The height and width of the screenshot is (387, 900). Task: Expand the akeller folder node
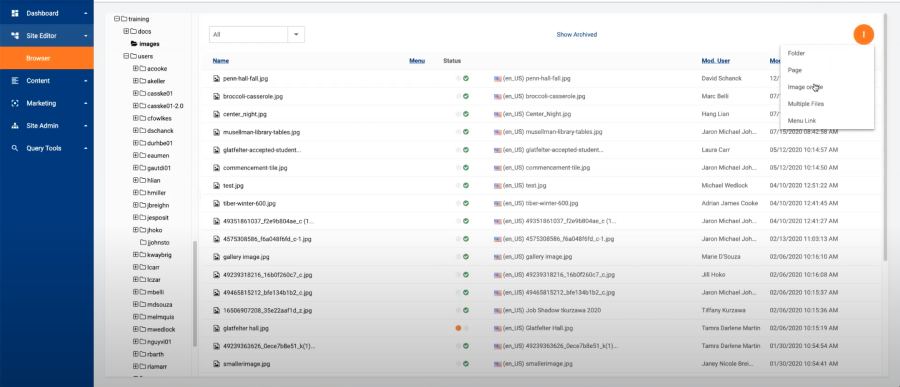tap(136, 81)
